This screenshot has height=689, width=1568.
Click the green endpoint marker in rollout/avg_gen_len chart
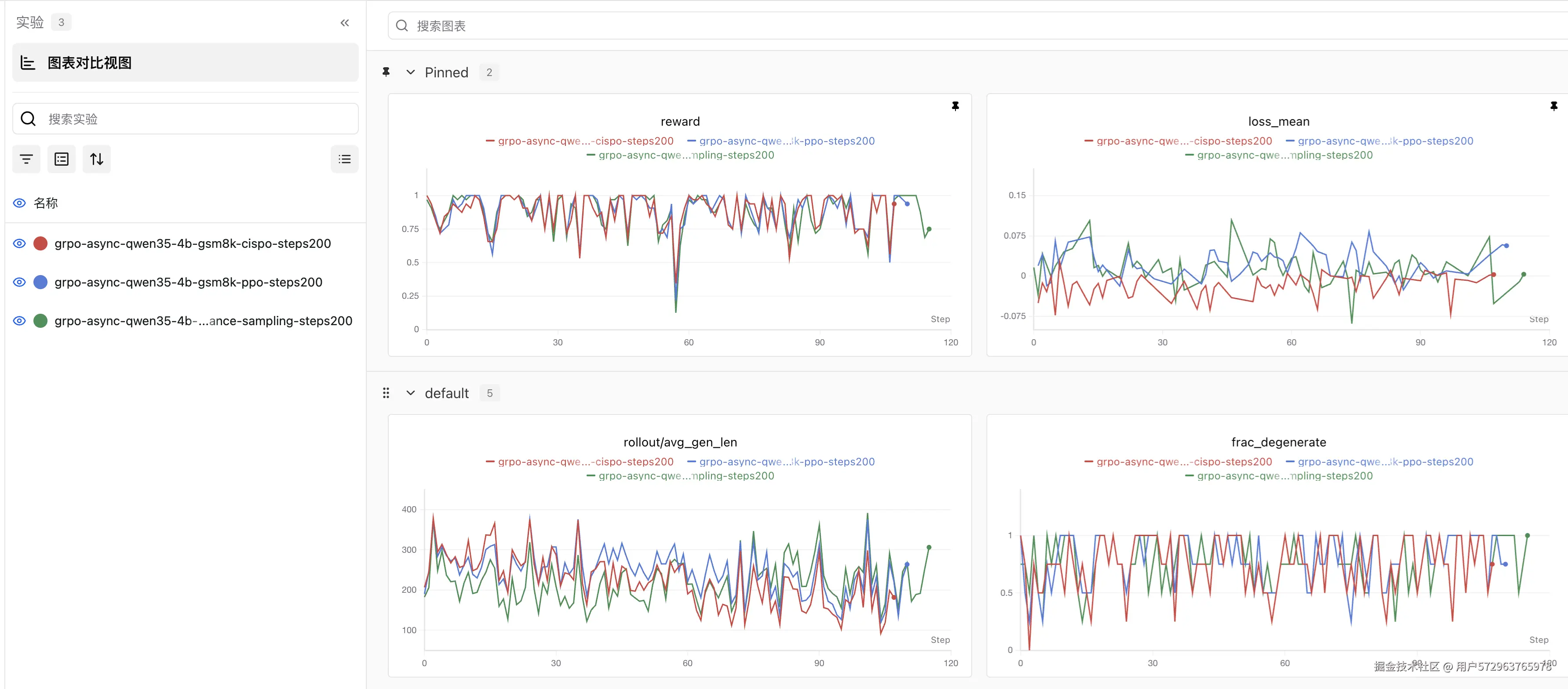coord(929,548)
